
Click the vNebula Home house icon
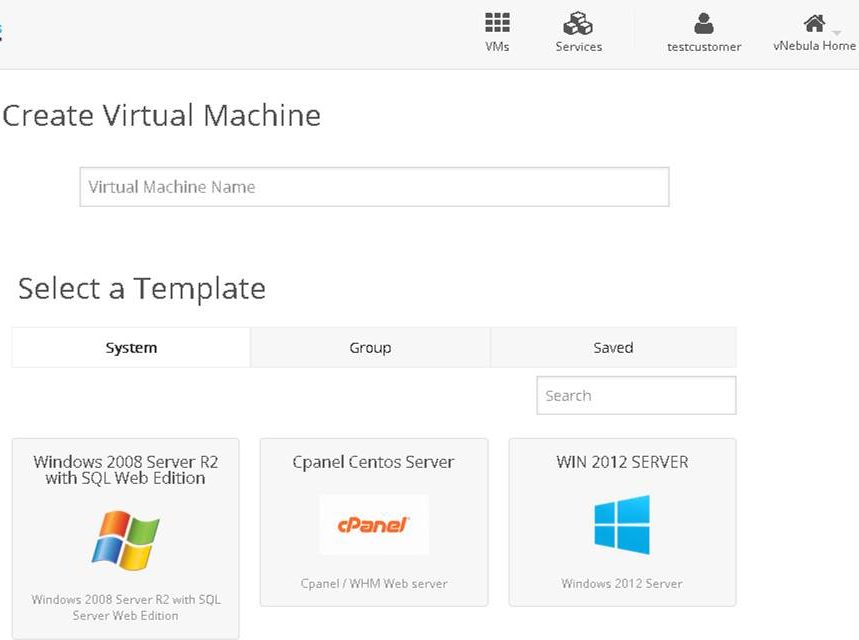pos(814,23)
